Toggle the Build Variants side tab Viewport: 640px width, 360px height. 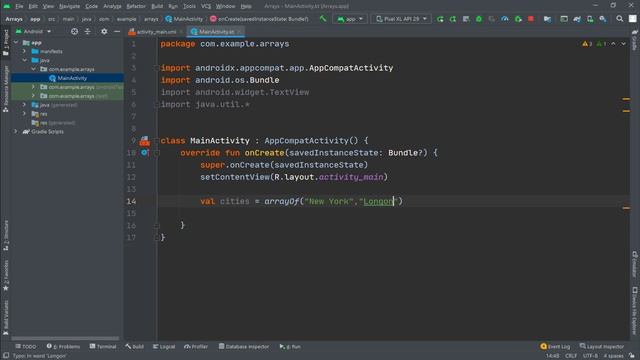pos(6,318)
